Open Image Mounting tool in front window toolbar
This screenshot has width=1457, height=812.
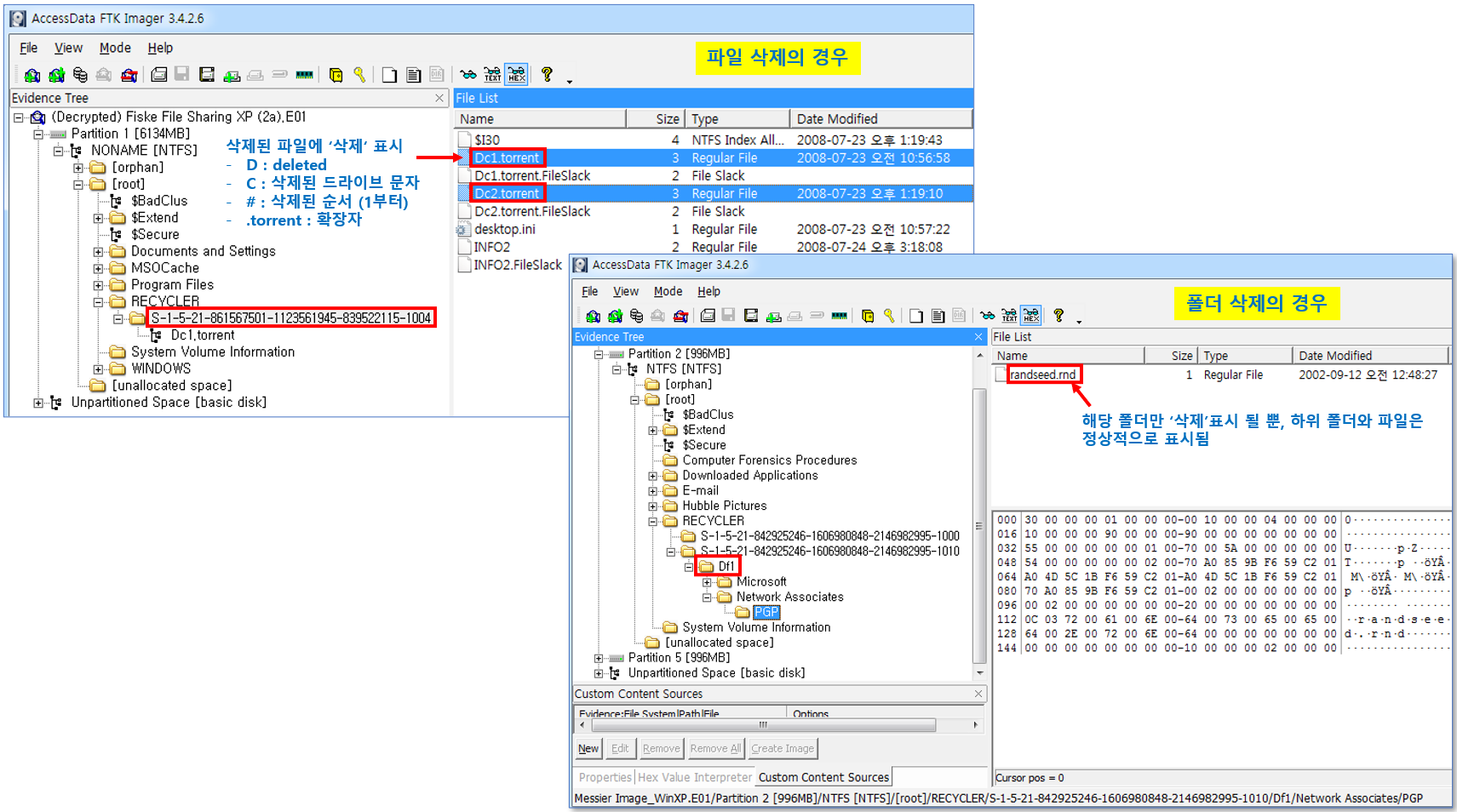[x=636, y=316]
